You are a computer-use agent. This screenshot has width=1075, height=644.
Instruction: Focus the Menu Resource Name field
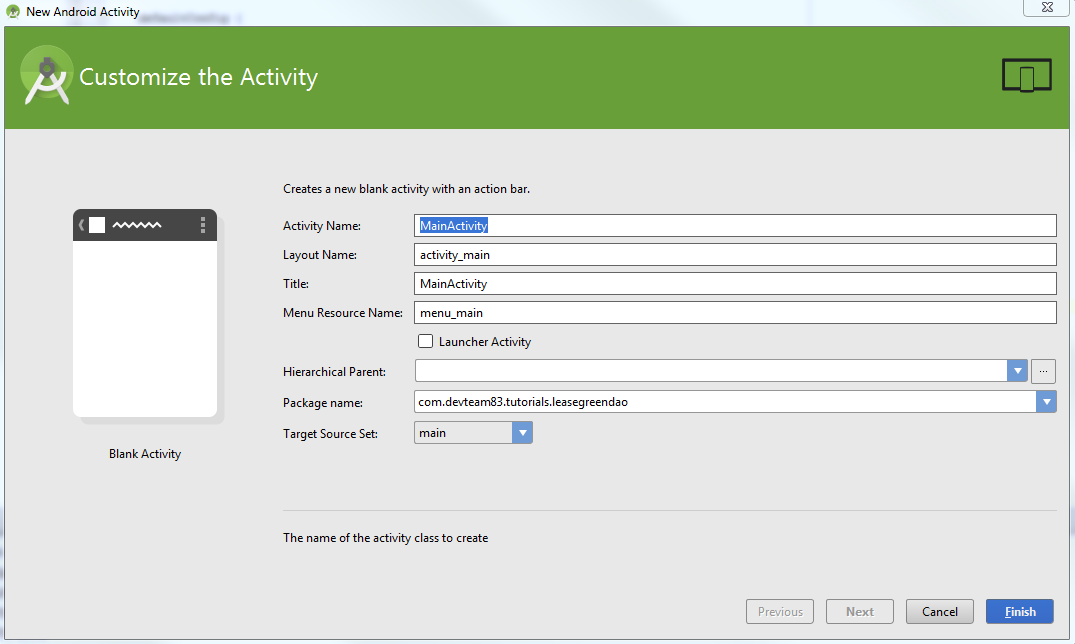pos(735,313)
